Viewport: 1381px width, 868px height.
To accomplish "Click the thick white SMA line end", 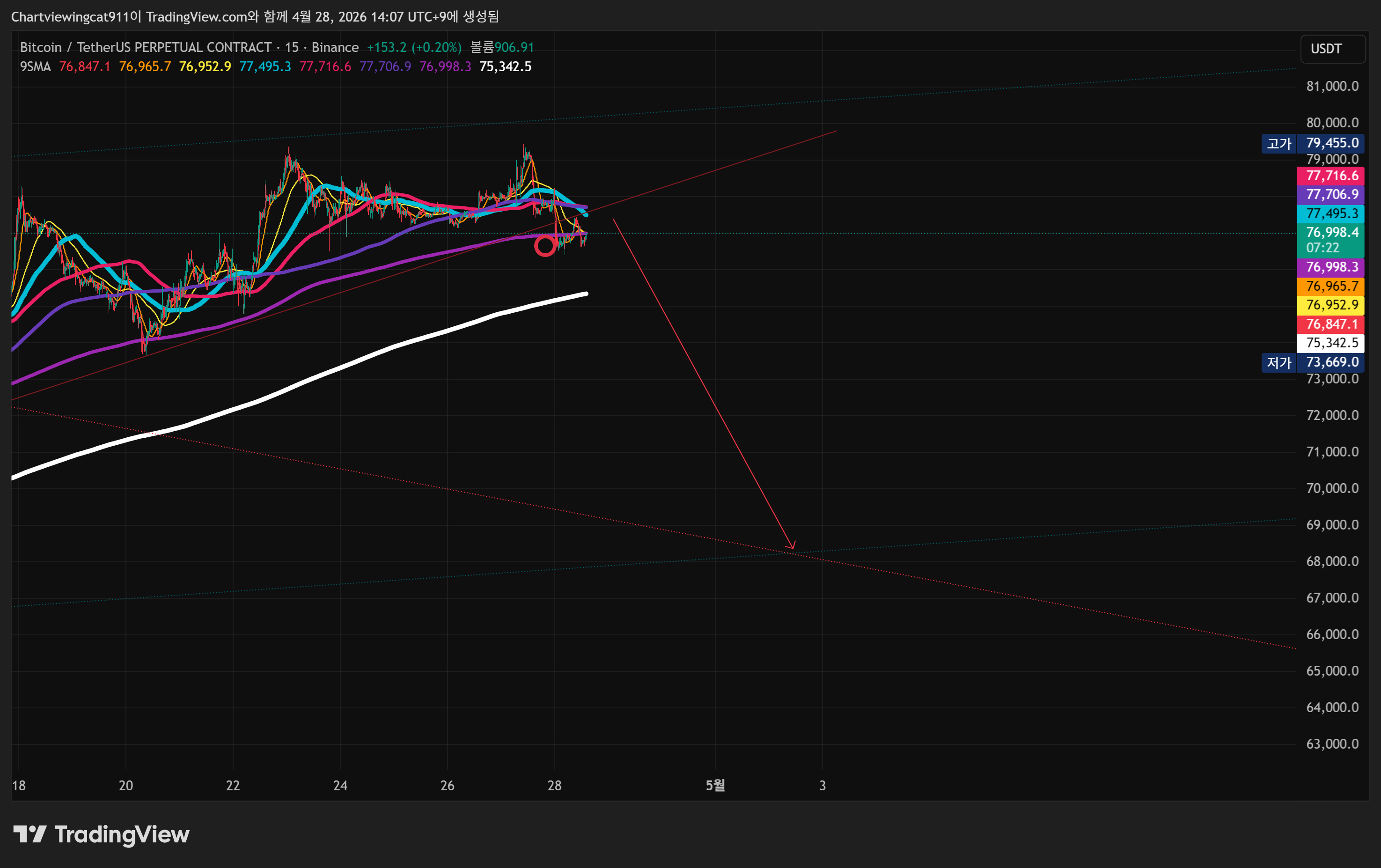I will pos(585,294).
